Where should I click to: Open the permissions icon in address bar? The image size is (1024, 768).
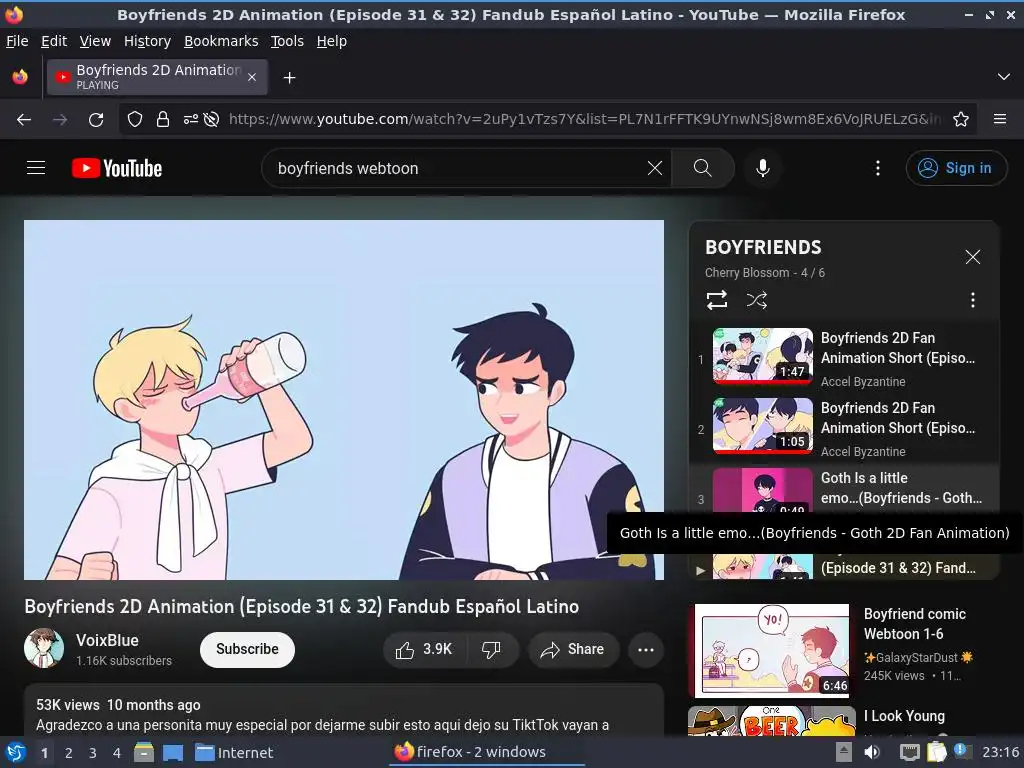tap(191, 120)
